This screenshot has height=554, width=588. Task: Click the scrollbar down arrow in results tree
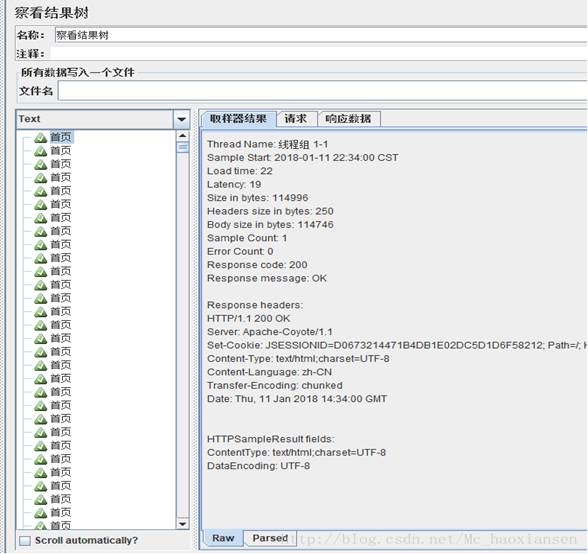(x=183, y=524)
